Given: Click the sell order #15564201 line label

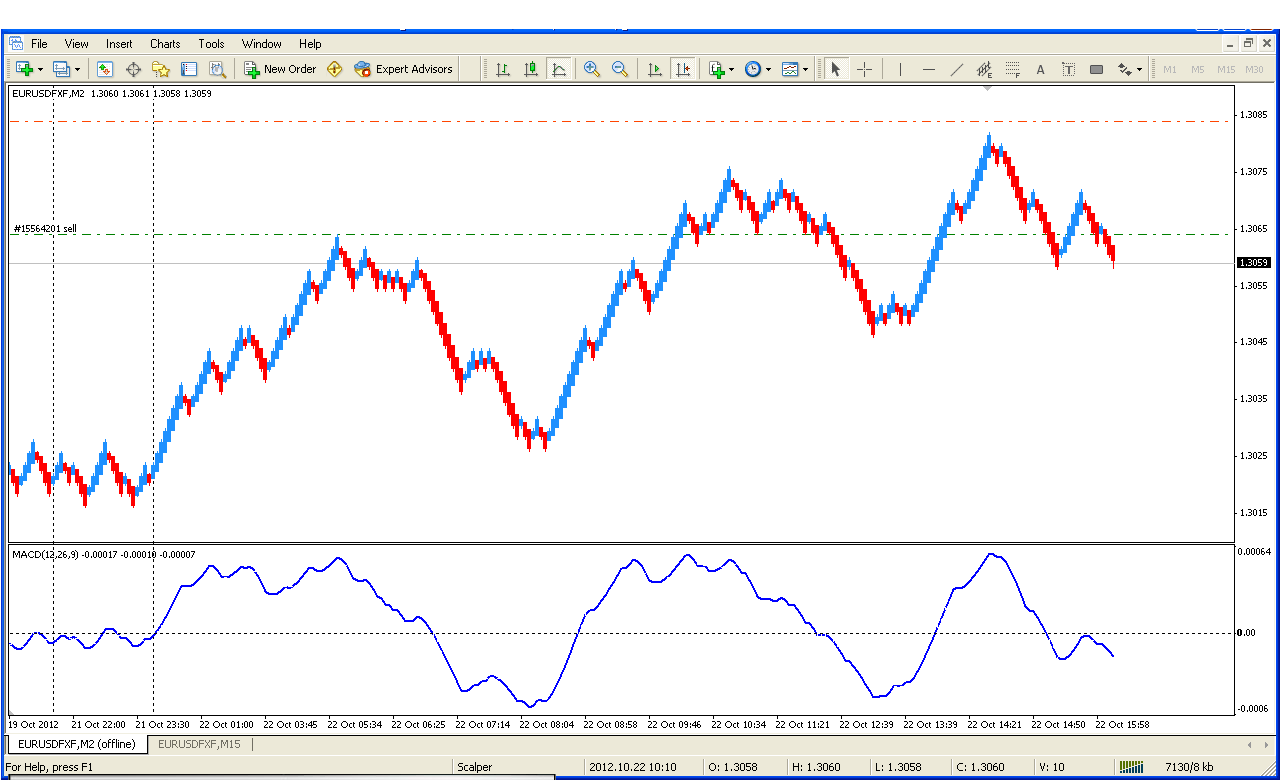Looking at the screenshot, I should click(45, 229).
